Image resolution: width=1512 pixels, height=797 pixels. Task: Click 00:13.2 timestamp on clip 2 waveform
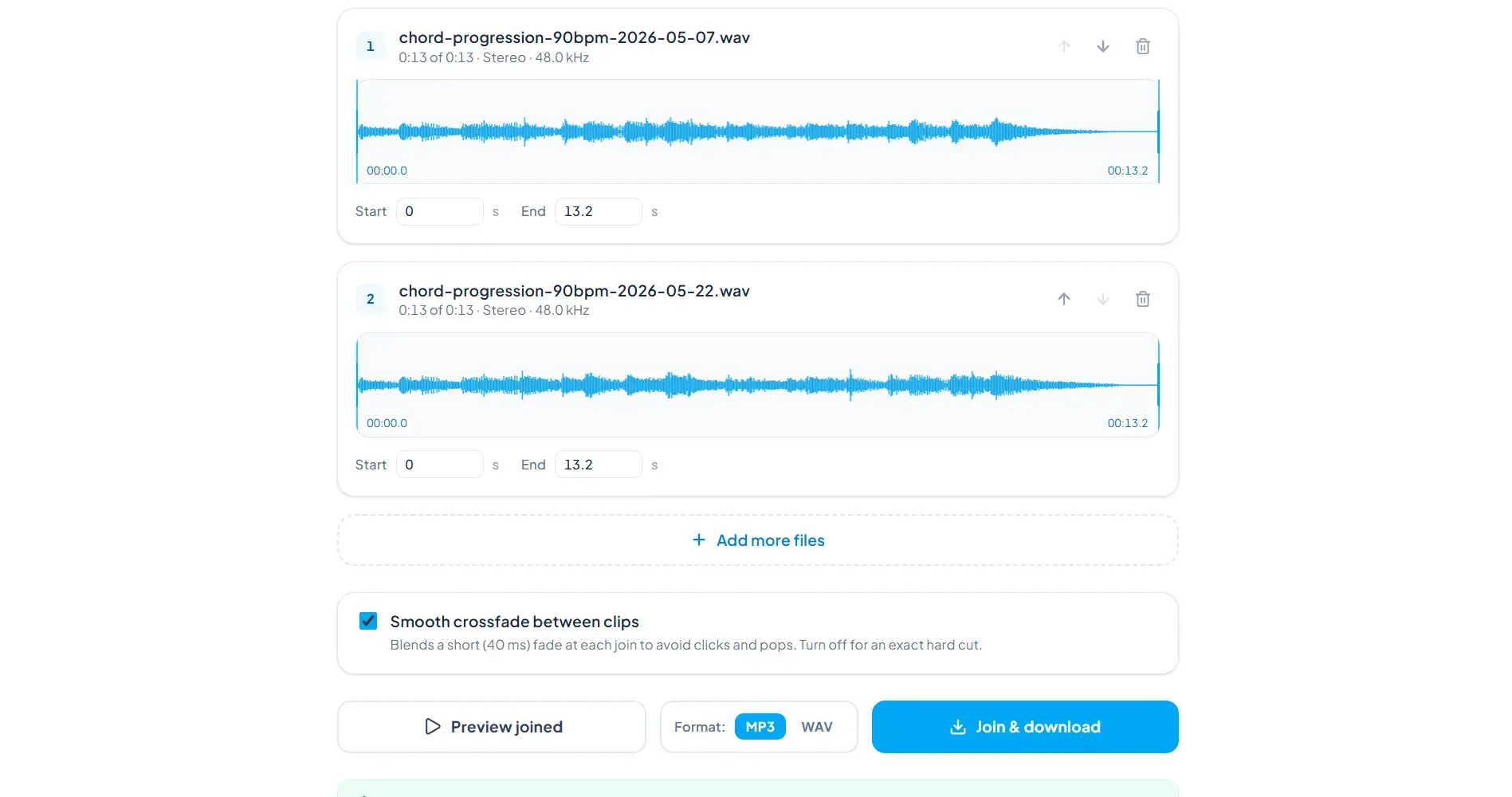pos(1128,423)
